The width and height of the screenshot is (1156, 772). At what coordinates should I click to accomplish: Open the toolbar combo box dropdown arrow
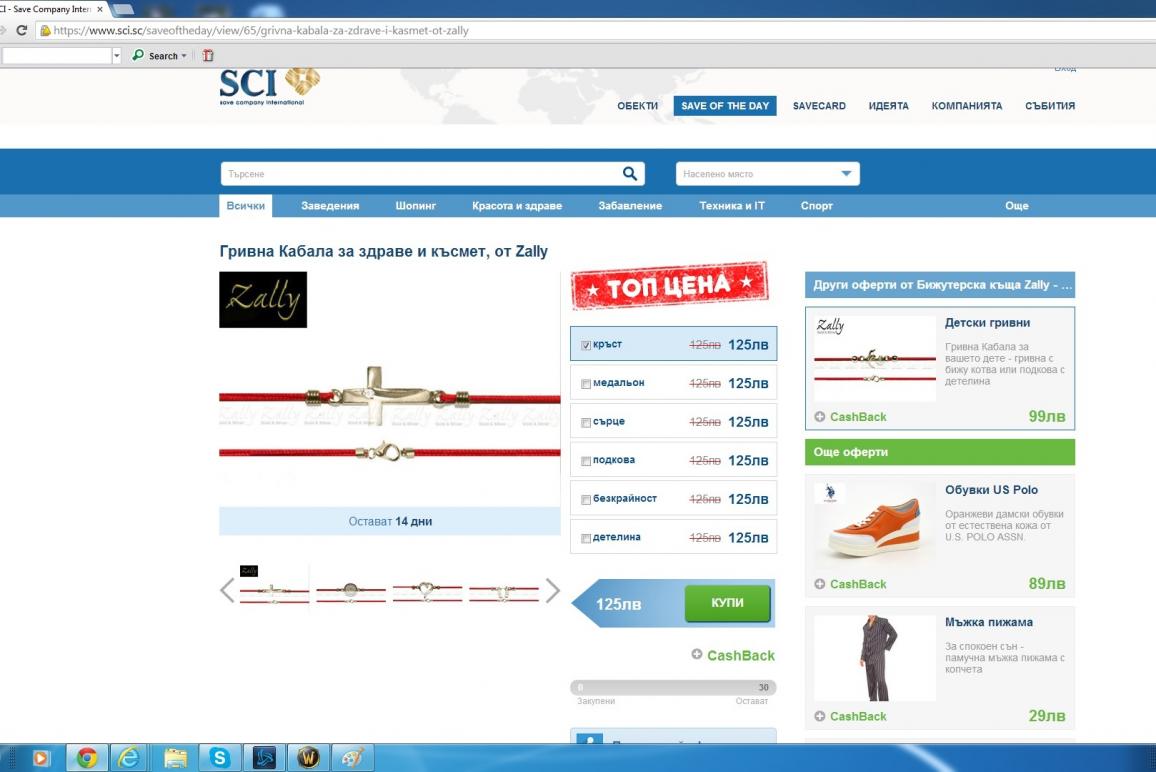pyautogui.click(x=116, y=55)
